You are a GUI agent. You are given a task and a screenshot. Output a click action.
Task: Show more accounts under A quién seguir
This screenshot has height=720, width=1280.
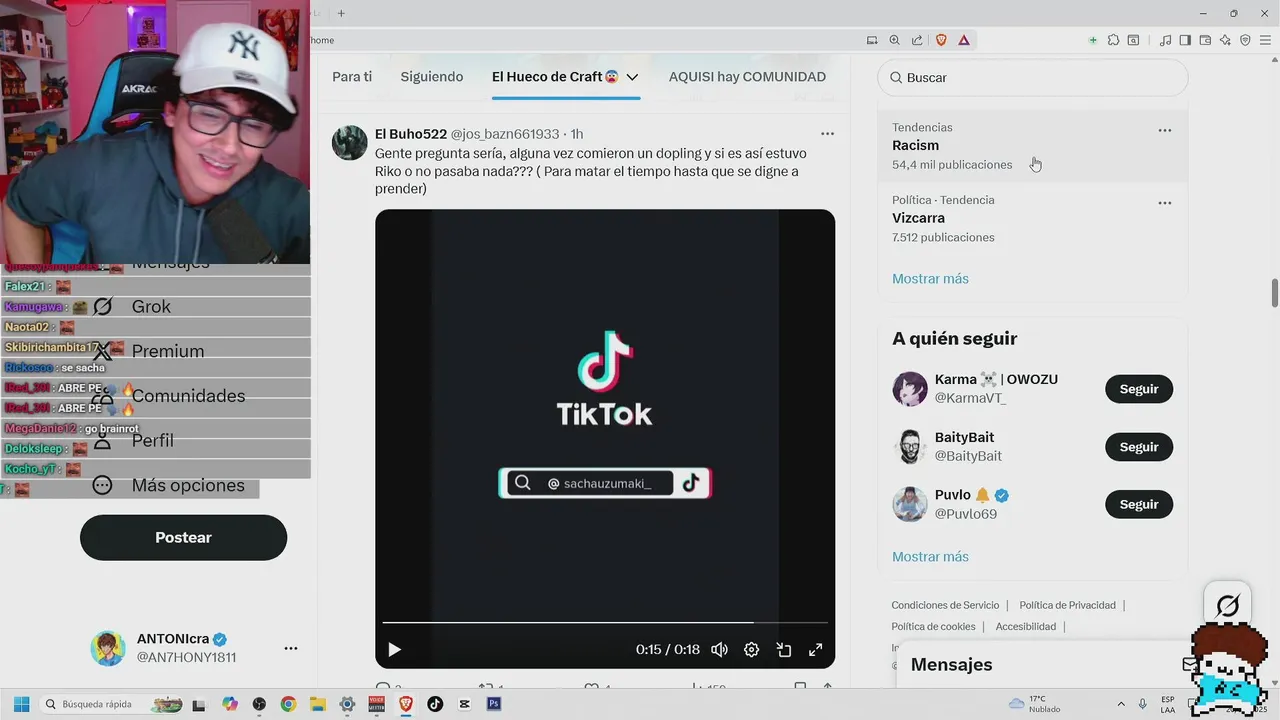[x=930, y=557]
